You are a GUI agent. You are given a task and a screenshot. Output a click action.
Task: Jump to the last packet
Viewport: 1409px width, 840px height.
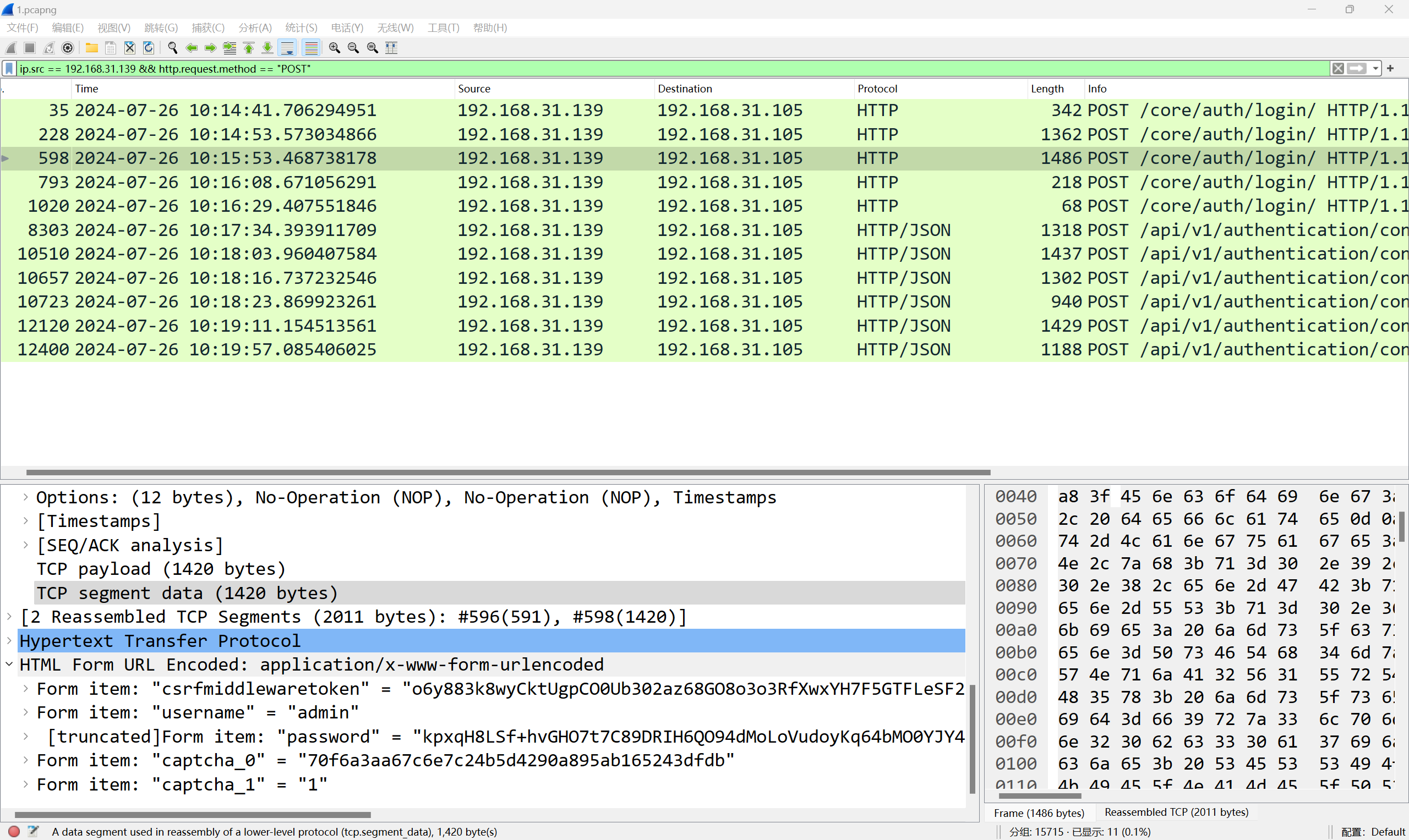(x=268, y=48)
